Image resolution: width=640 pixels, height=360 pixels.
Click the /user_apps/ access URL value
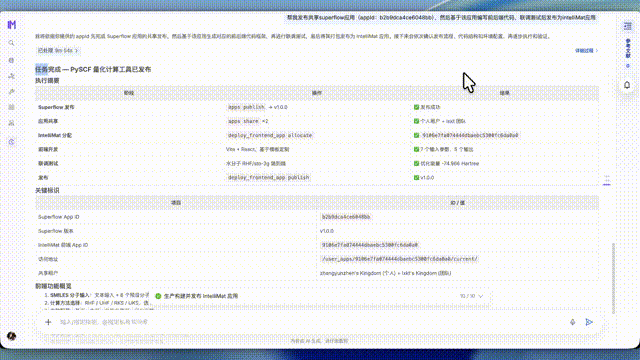coord(399,259)
